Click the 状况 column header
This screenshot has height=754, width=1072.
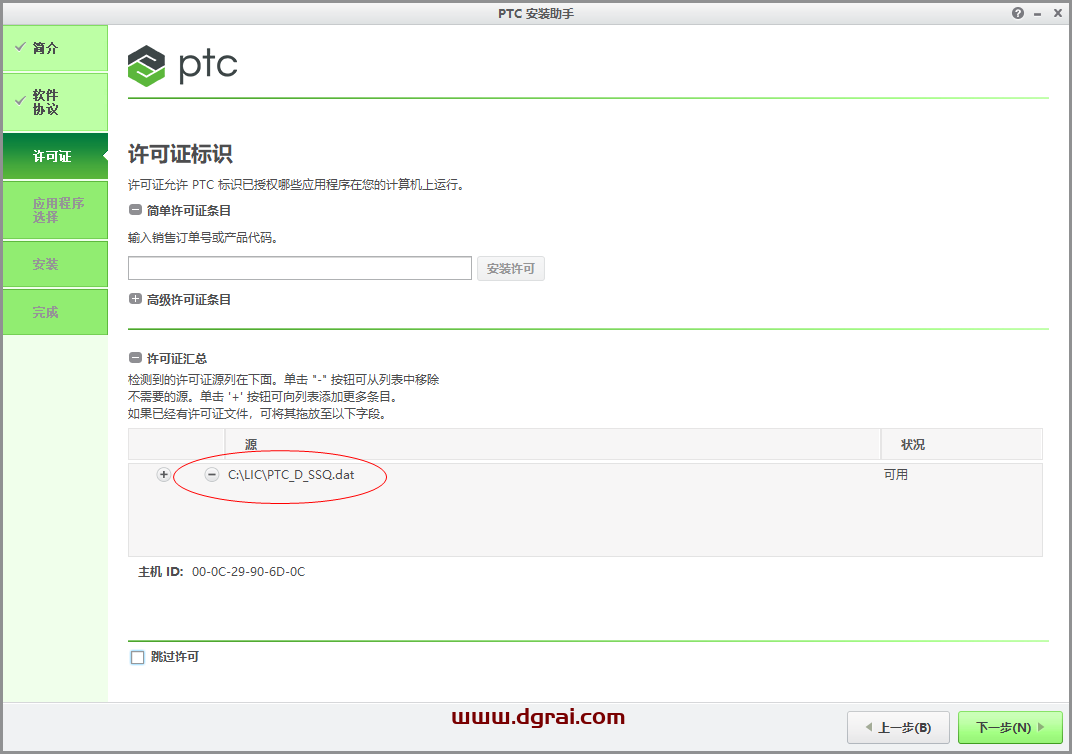point(962,444)
